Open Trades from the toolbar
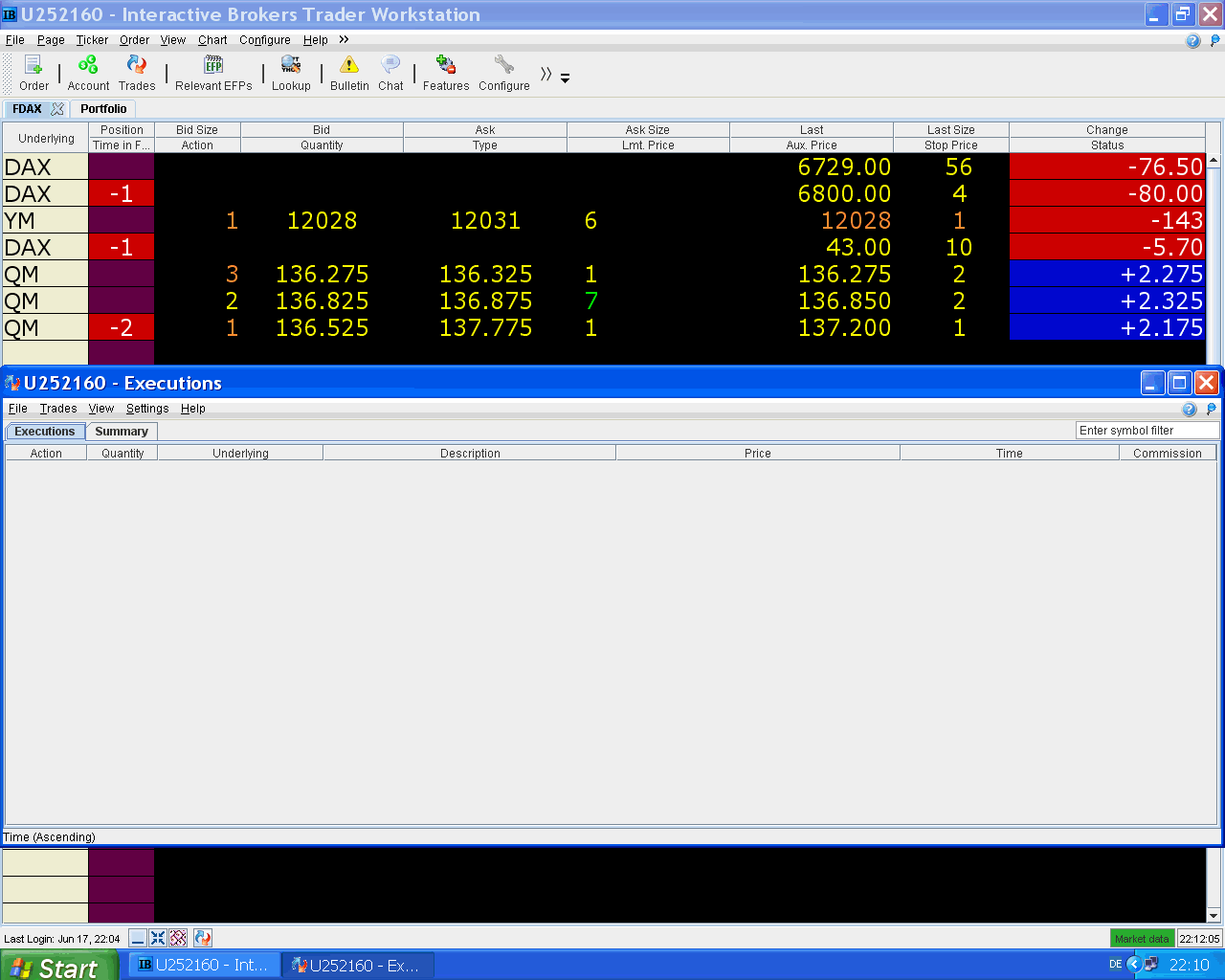The width and height of the screenshot is (1225, 980). (x=137, y=73)
